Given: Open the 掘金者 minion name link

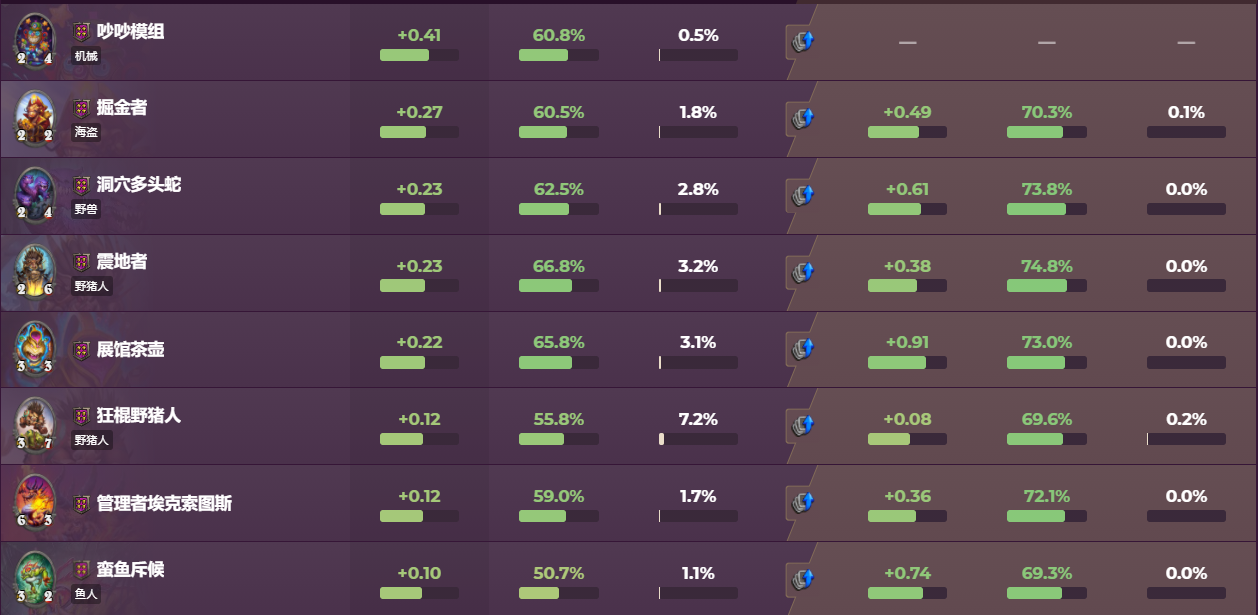Looking at the screenshot, I should (x=122, y=108).
